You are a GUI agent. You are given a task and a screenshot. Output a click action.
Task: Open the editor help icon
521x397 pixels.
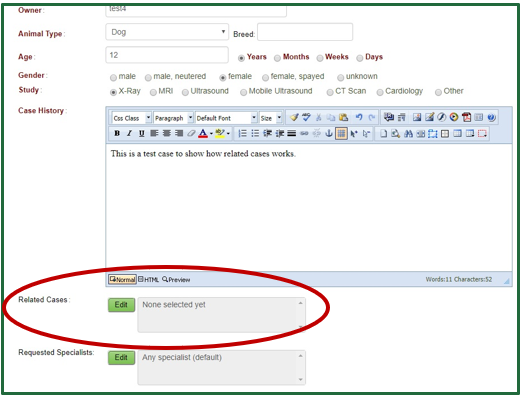[x=491, y=117]
